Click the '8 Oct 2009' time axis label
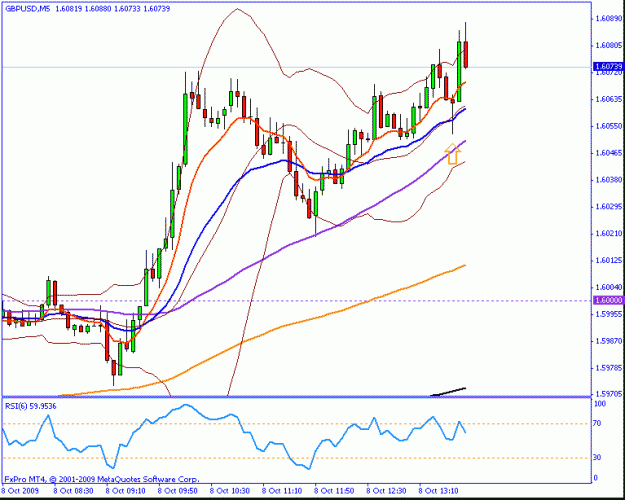The image size is (625, 500). point(21,491)
